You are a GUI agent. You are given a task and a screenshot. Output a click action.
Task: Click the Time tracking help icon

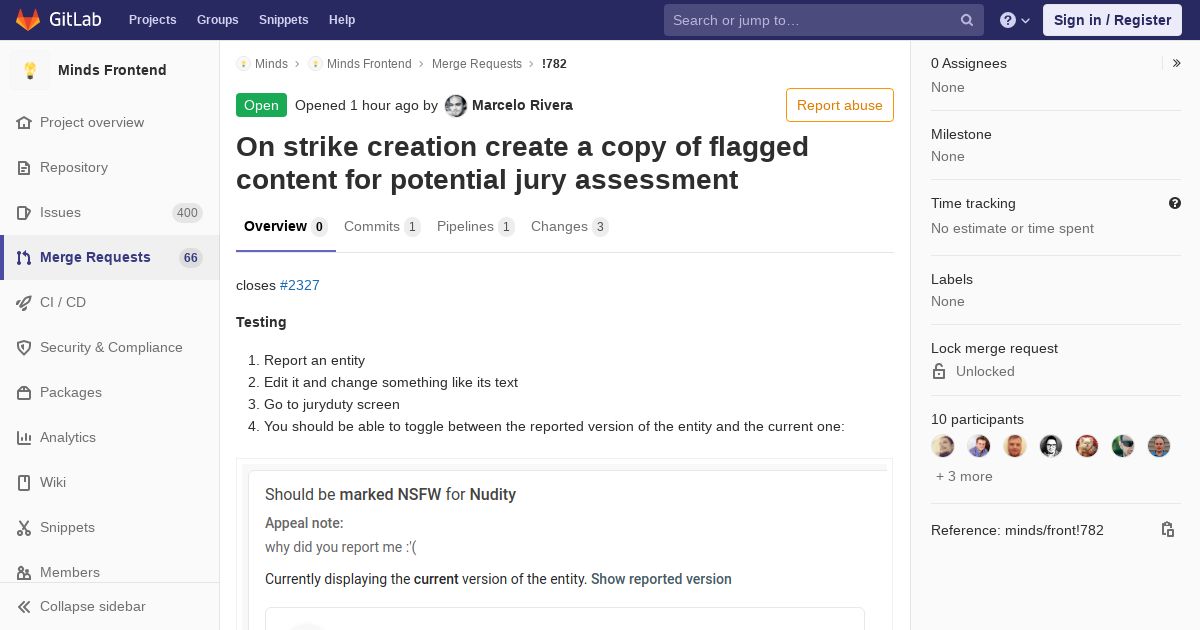coord(1175,203)
